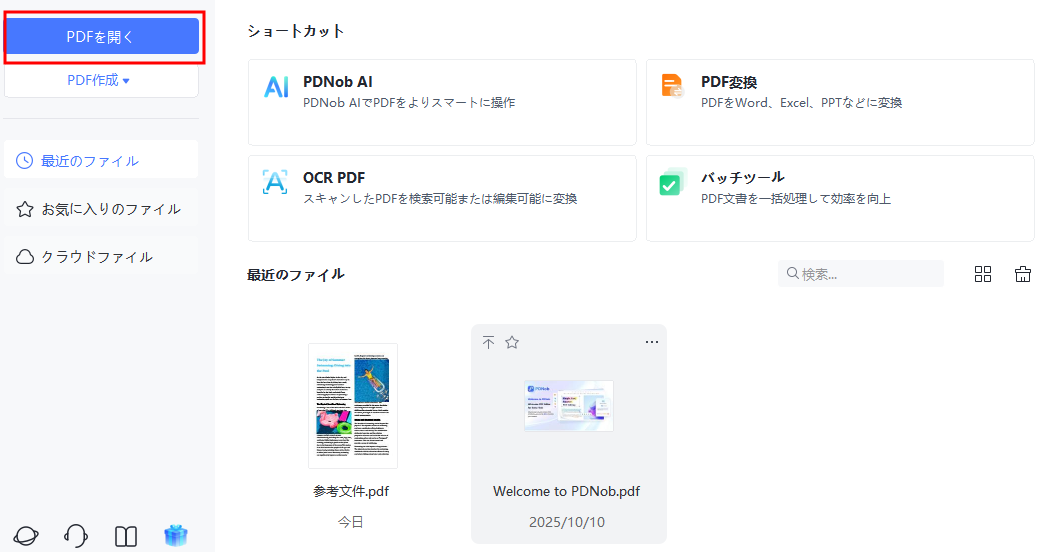Viewport: 1049px width, 552px height.
Task: Click the orange PDF変換 document icon
Action: click(672, 86)
